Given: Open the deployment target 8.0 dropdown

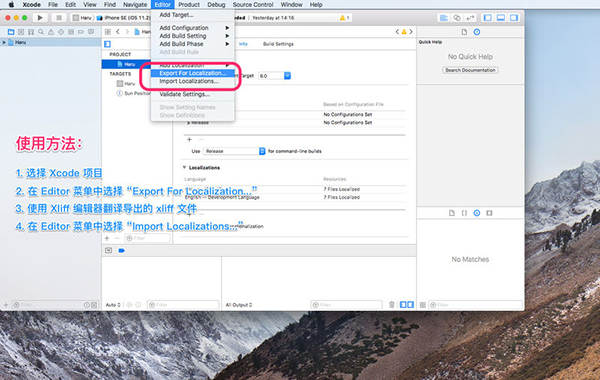Looking at the screenshot, I should pos(274,76).
